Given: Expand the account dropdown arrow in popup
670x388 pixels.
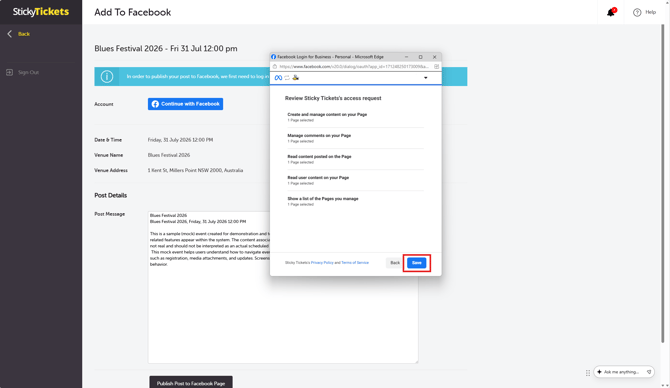Looking at the screenshot, I should [x=426, y=78].
